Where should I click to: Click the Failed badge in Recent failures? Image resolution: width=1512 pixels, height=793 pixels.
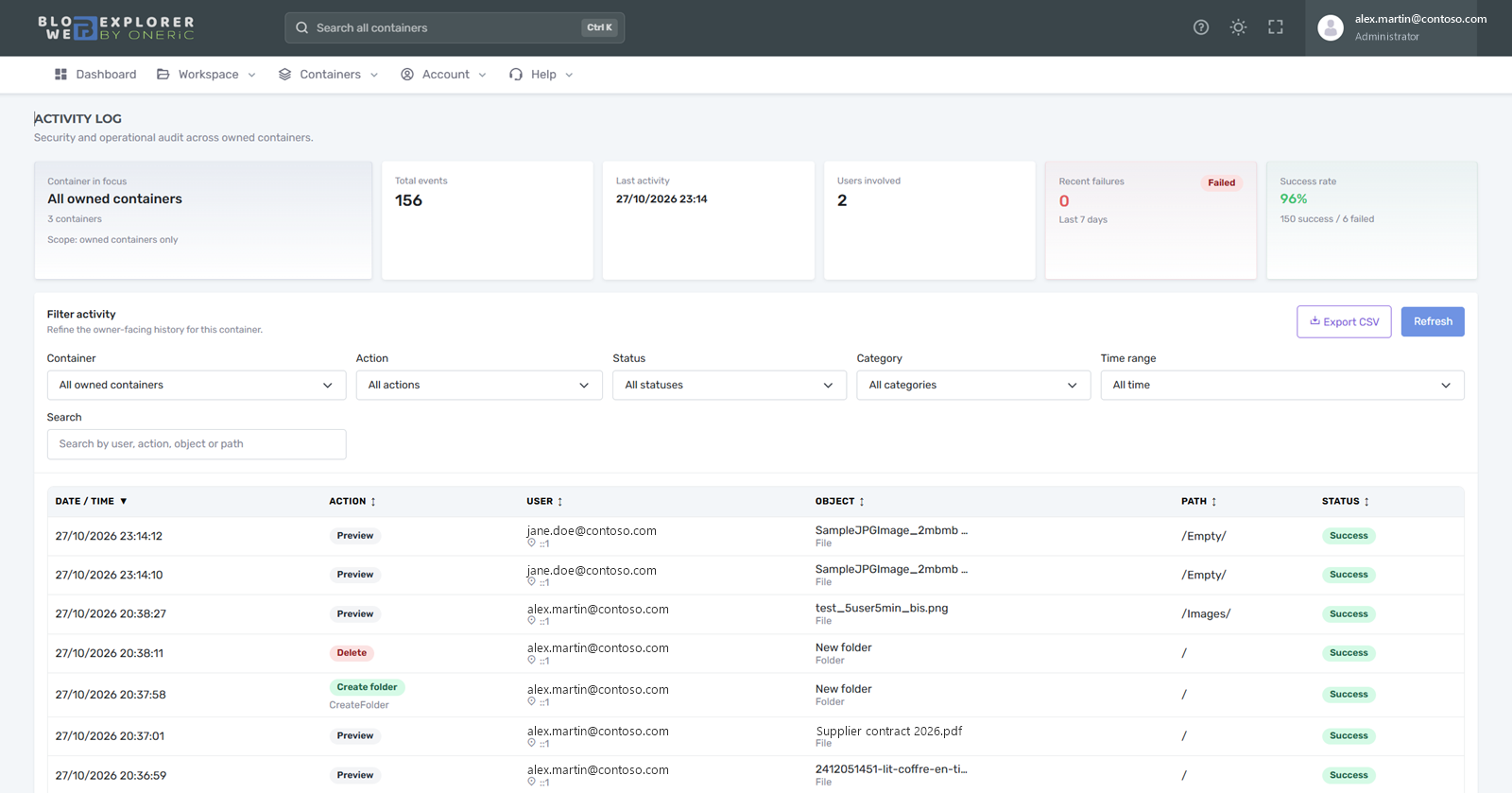1221,182
